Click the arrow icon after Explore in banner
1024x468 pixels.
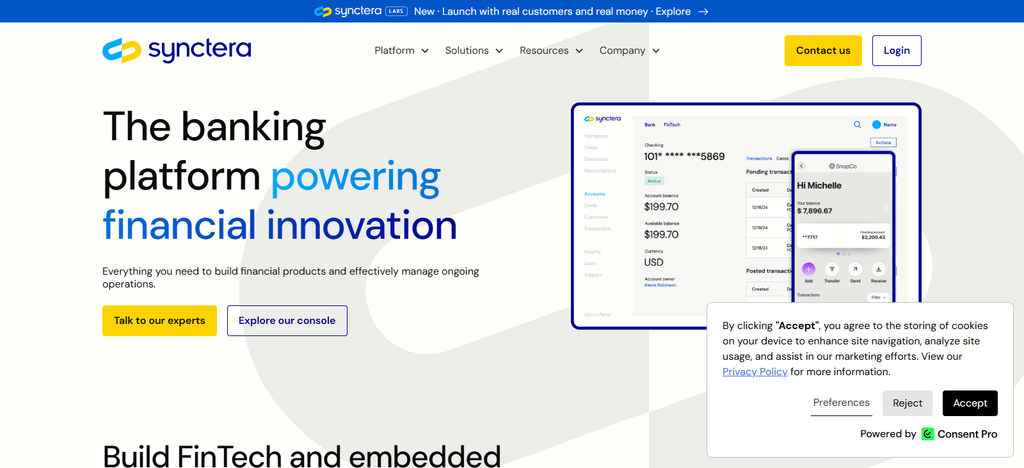(x=703, y=11)
